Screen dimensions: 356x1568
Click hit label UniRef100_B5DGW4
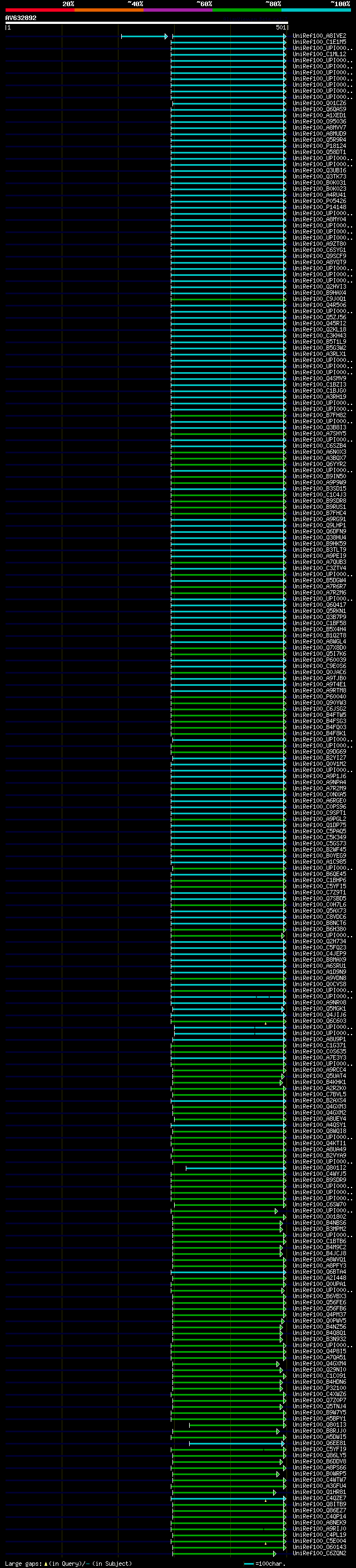[319, 580]
